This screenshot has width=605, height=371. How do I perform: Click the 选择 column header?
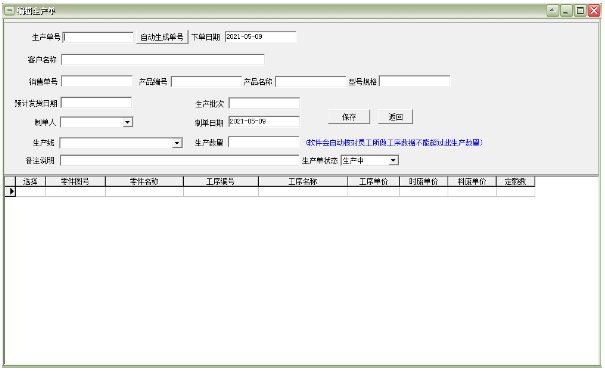pos(30,182)
